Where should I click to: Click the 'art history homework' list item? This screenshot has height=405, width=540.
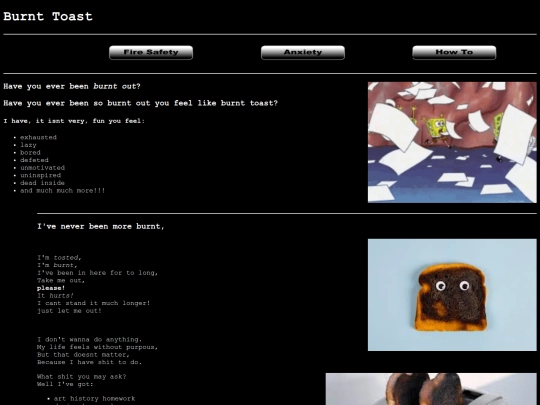[x=94, y=399]
